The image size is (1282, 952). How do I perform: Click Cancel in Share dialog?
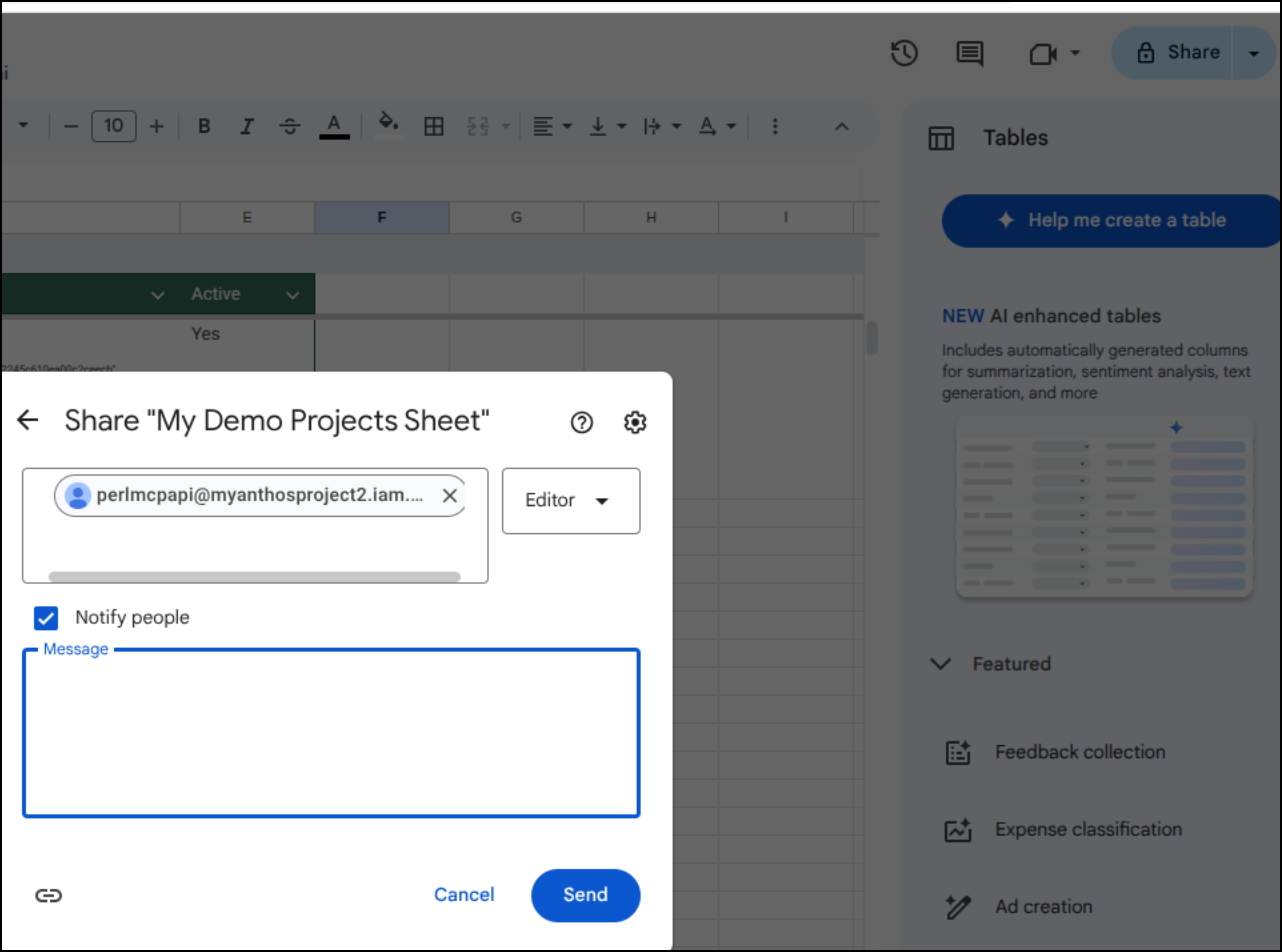pyautogui.click(x=463, y=895)
